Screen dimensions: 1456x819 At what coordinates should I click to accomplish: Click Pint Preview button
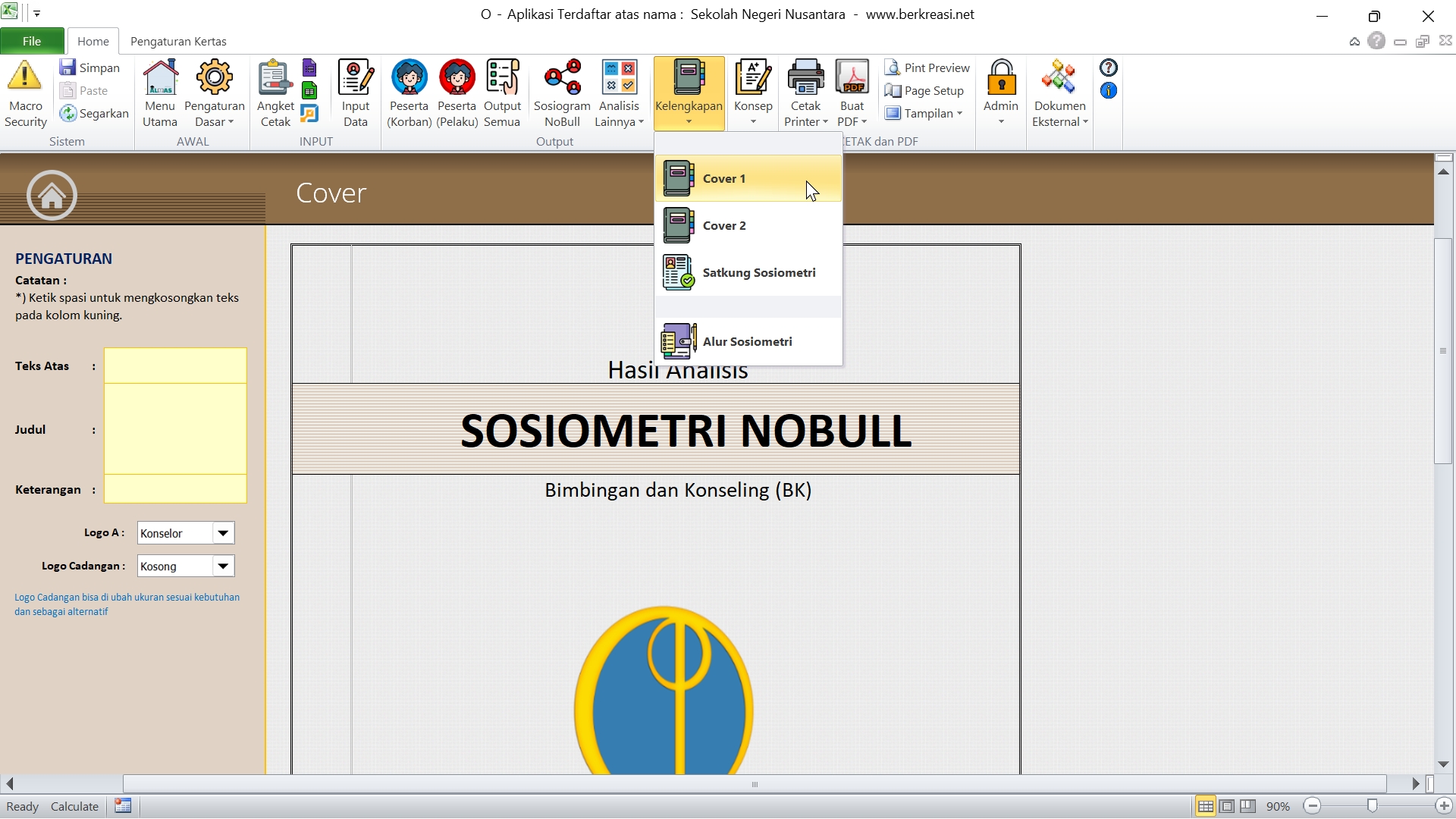(928, 67)
